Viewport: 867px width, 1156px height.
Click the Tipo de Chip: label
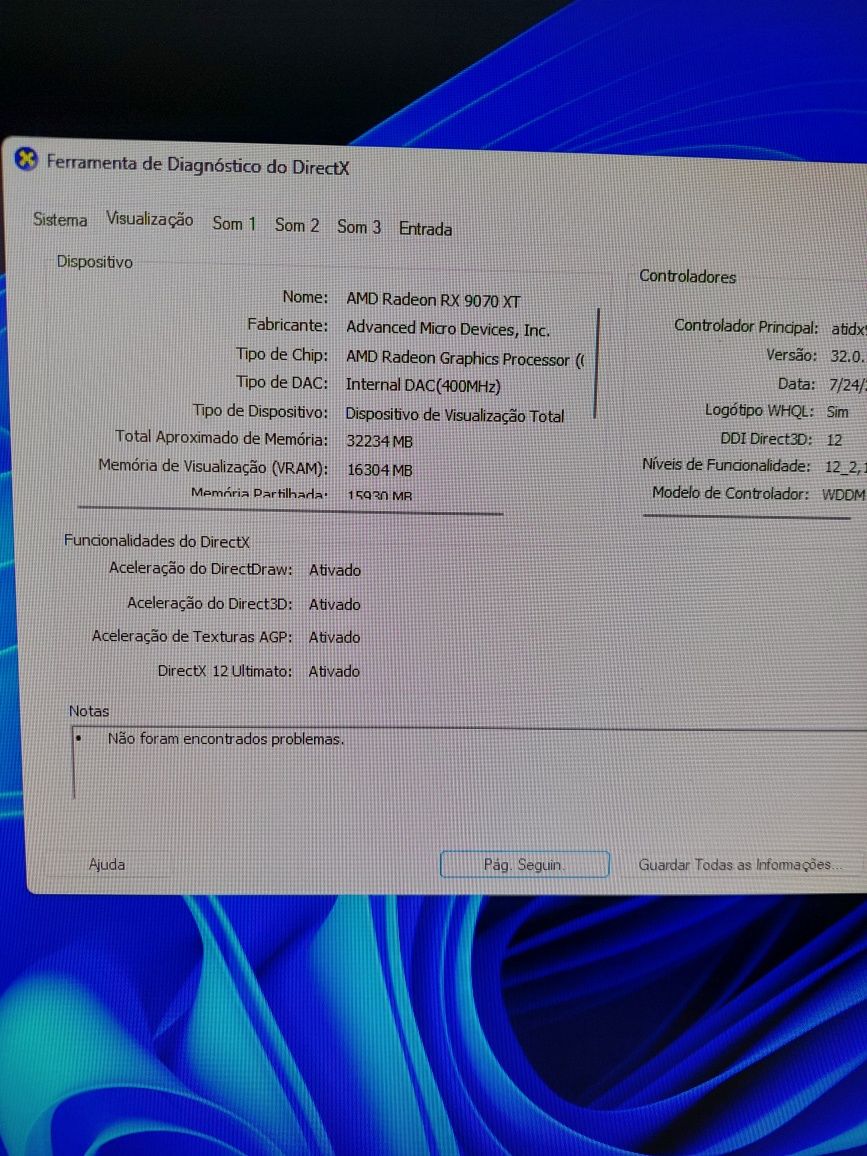click(x=282, y=355)
